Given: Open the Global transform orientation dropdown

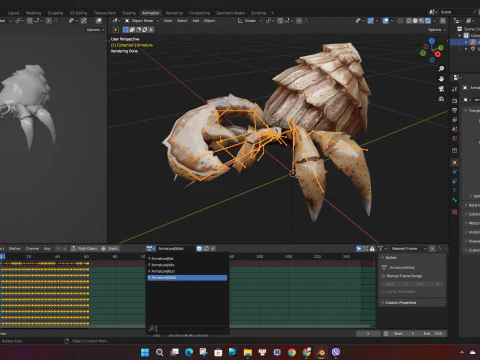Looking at the screenshot, I should (250, 21).
